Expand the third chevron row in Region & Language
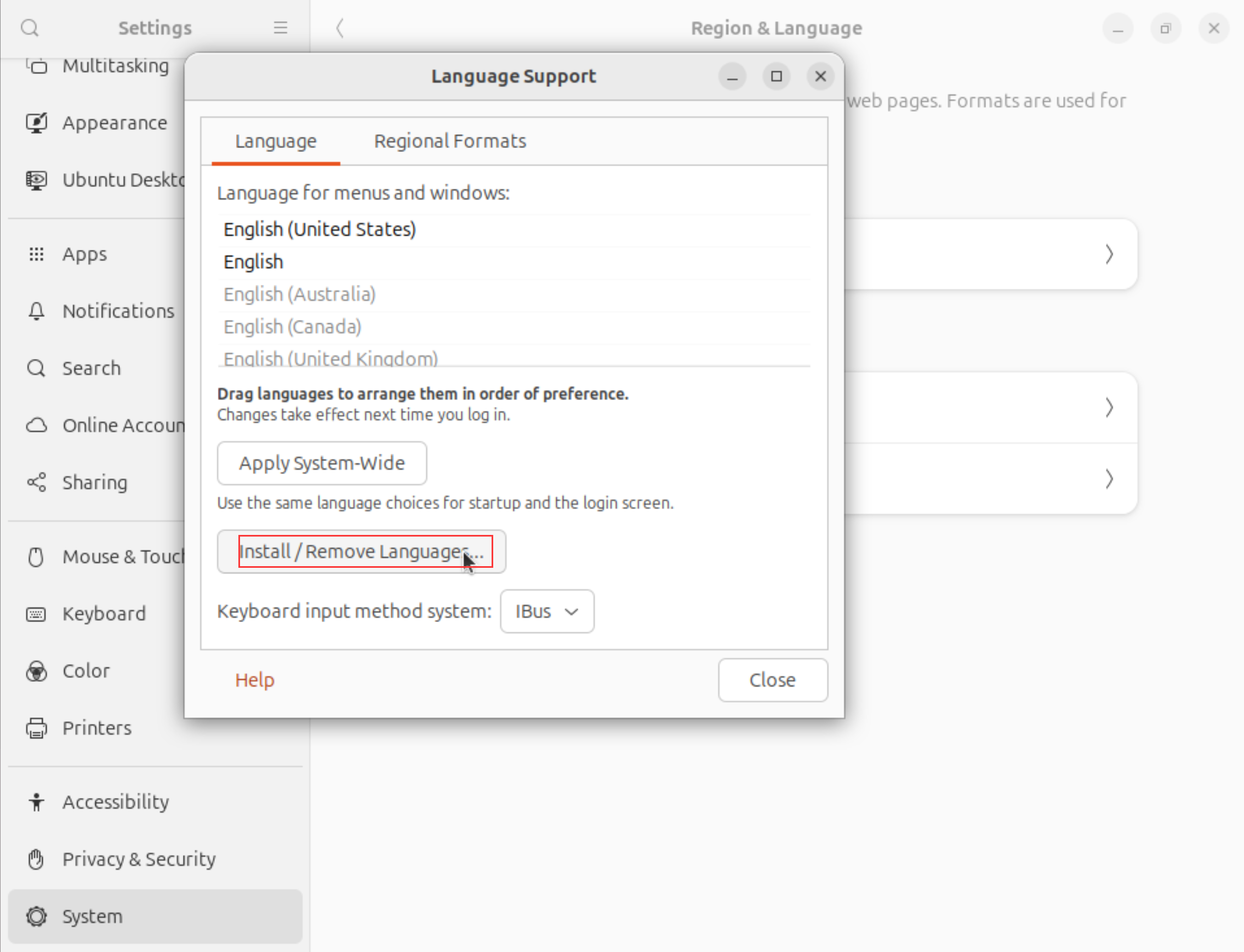This screenshot has width=1244, height=952. (1109, 480)
